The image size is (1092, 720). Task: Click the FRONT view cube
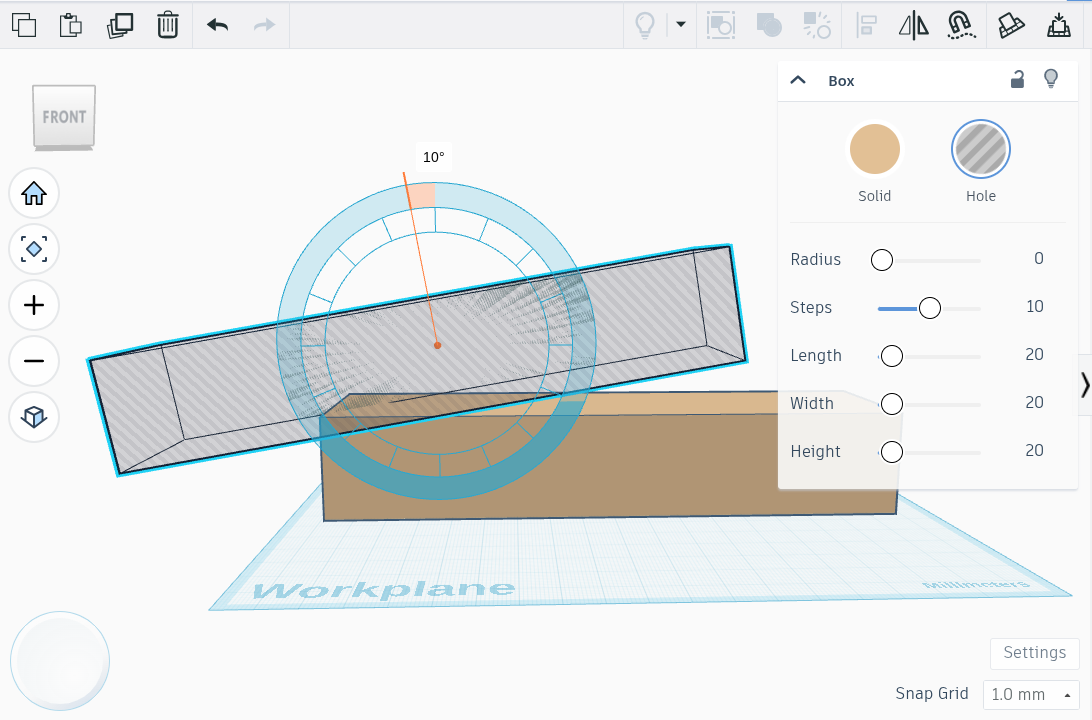click(x=64, y=117)
